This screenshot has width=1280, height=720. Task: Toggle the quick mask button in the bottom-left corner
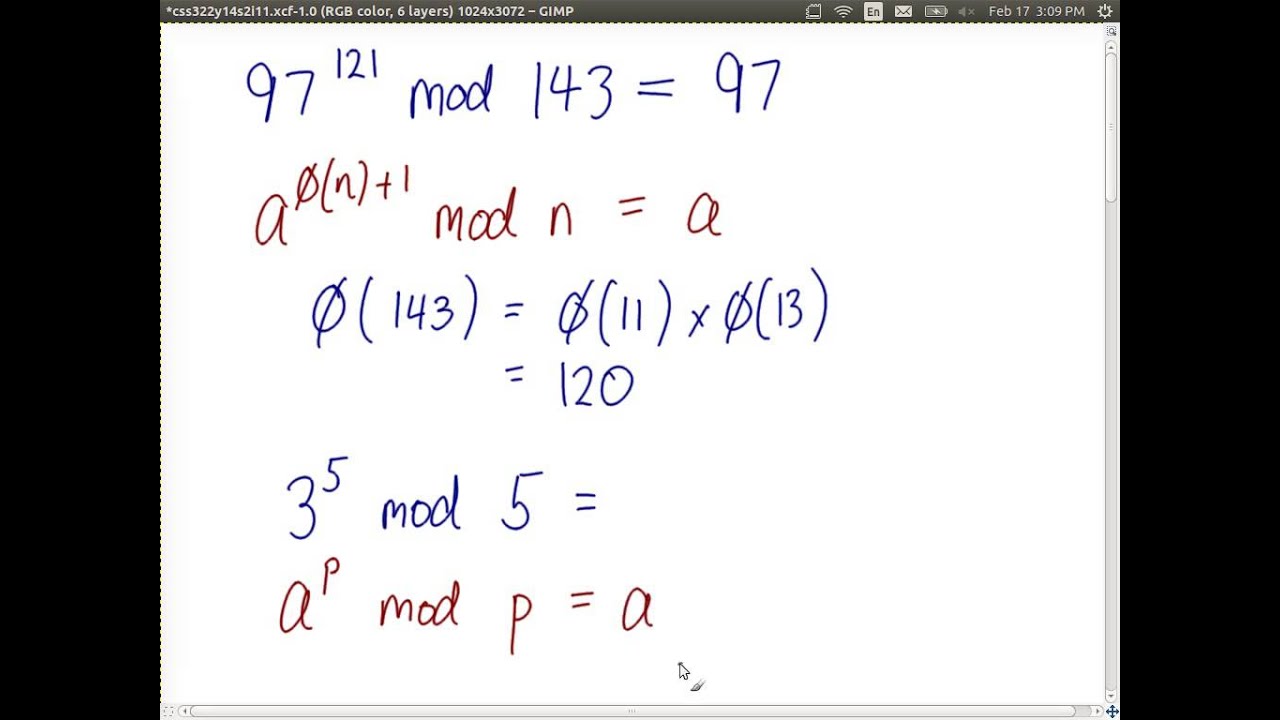pyautogui.click(x=167, y=711)
